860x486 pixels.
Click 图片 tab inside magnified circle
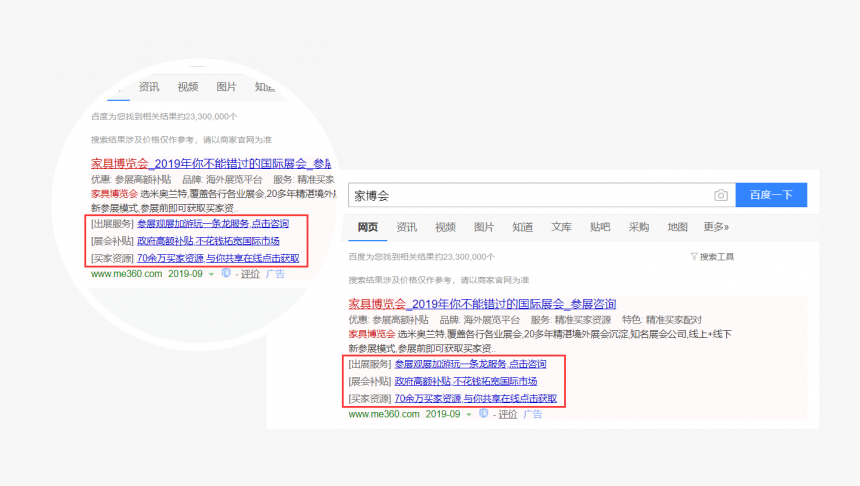(226, 87)
